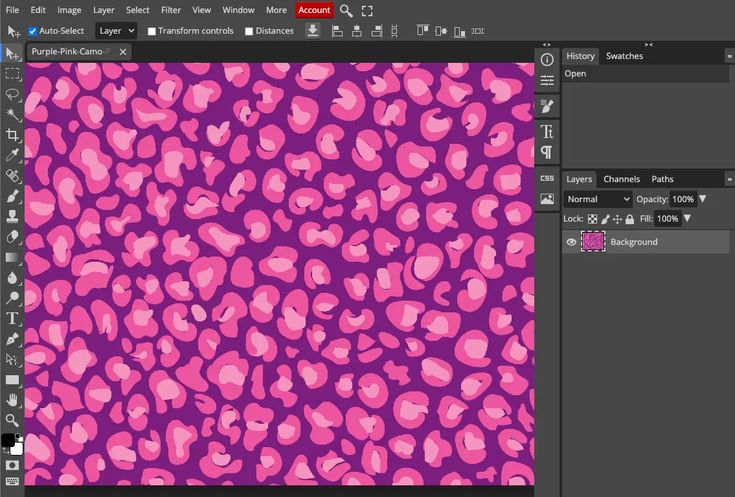735x497 pixels.
Task: Toggle lock all padlock icon
Action: [630, 219]
